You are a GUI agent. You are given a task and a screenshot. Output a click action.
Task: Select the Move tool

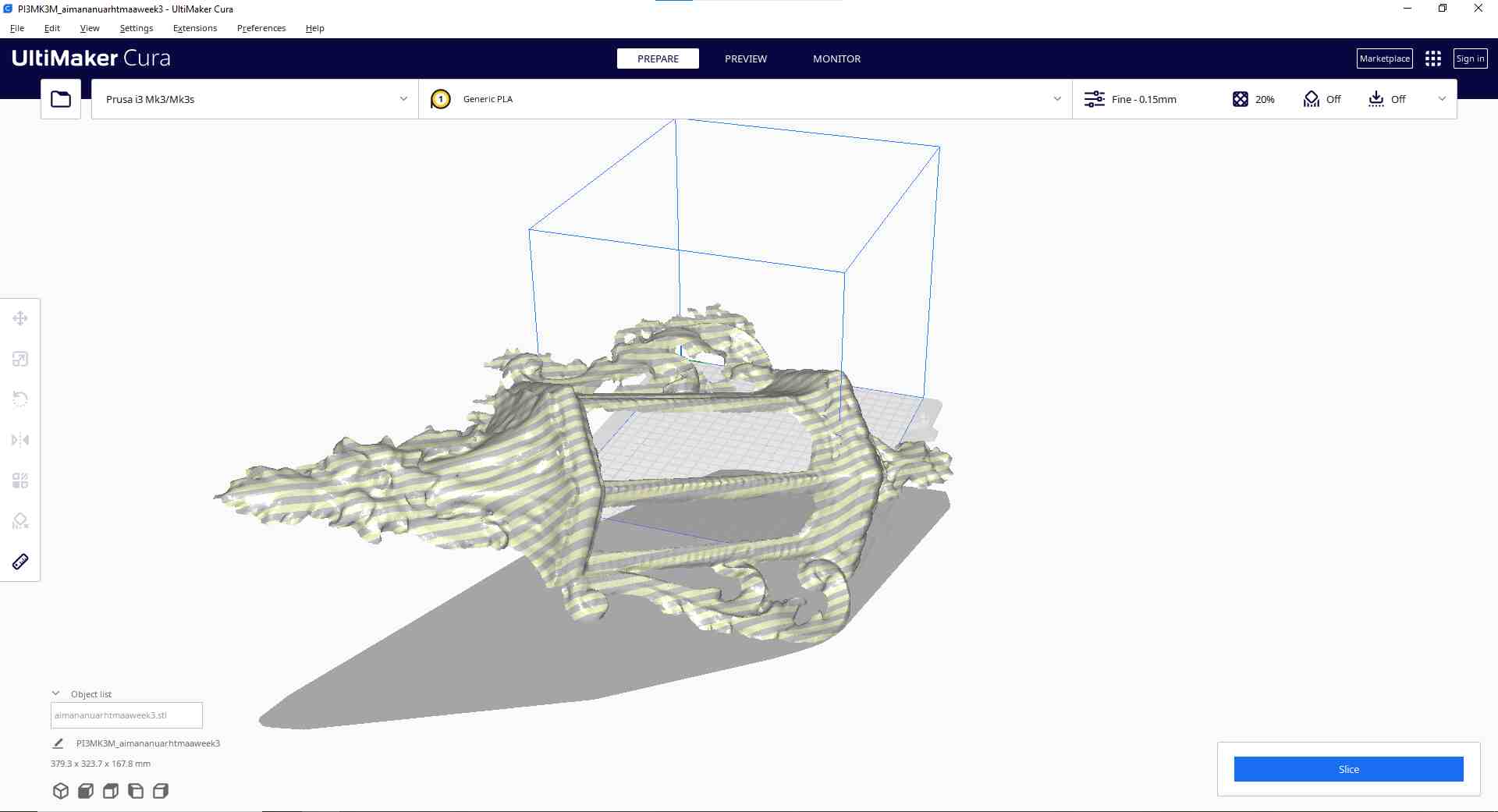coord(20,318)
